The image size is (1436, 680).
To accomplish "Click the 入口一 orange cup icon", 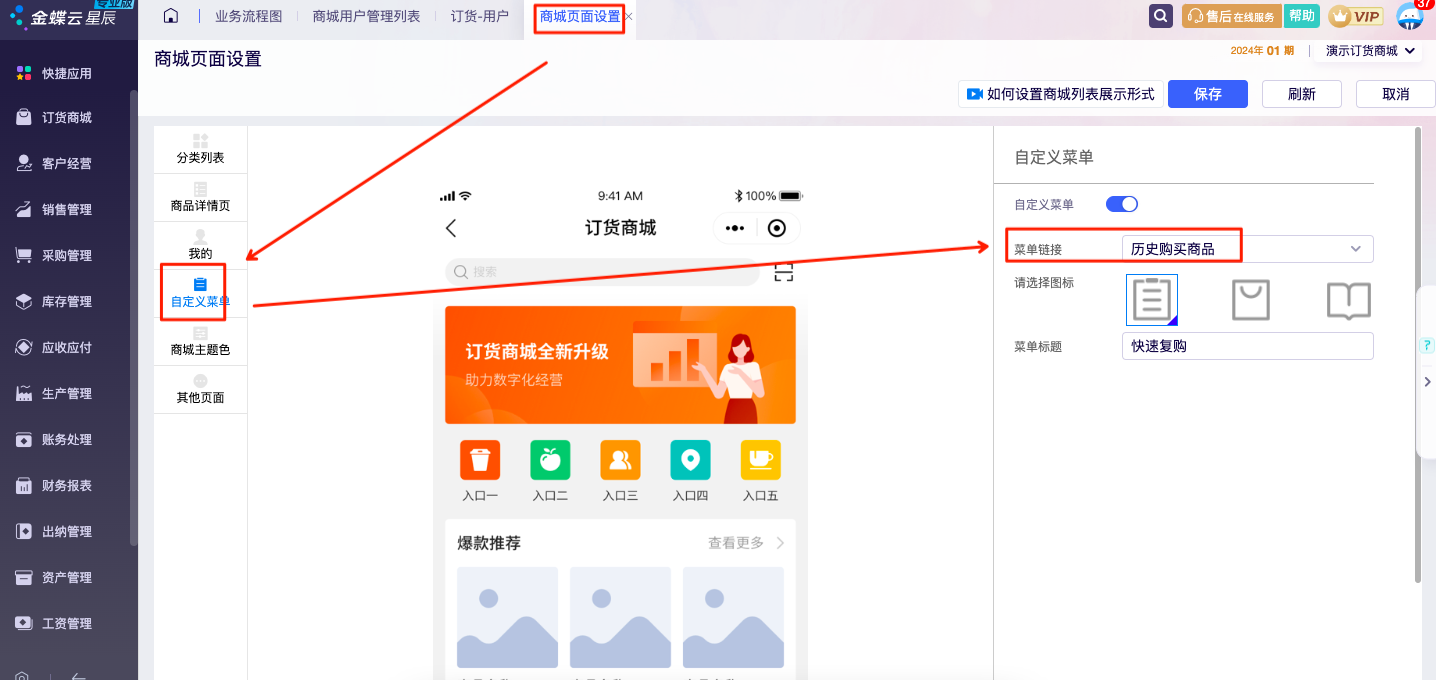I will (x=480, y=460).
